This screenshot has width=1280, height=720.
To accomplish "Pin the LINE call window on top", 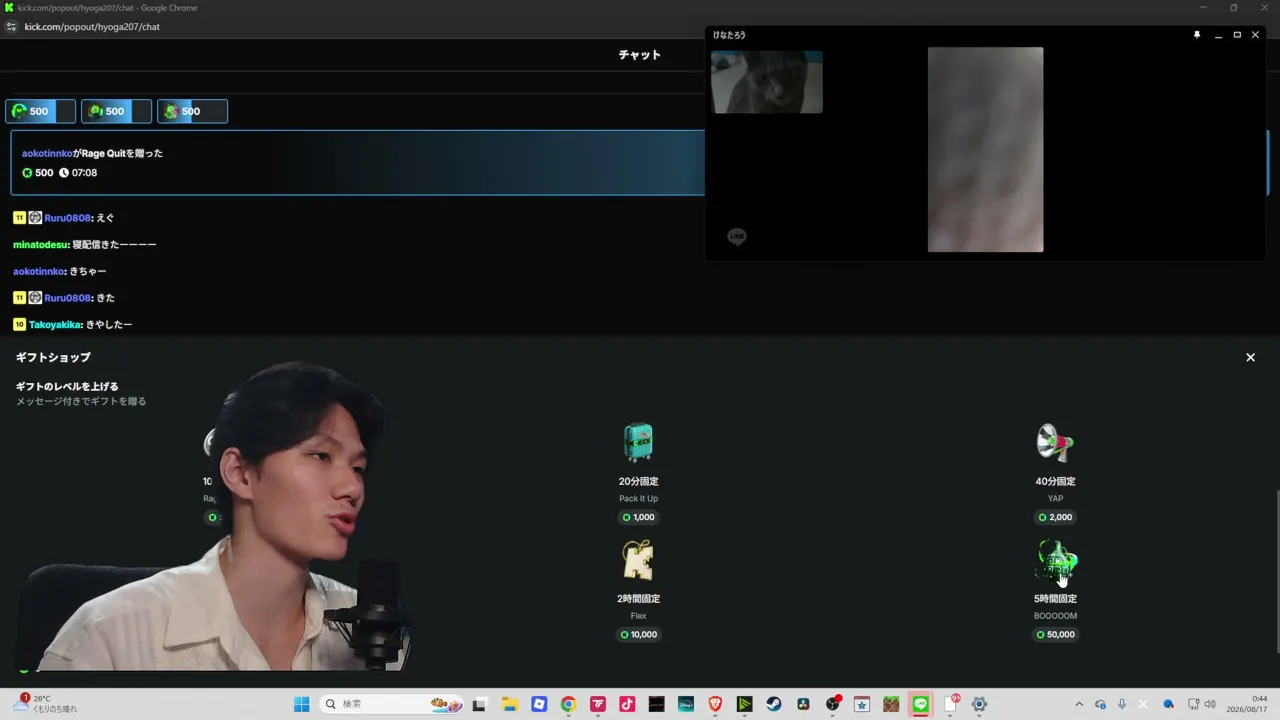I will [1197, 35].
